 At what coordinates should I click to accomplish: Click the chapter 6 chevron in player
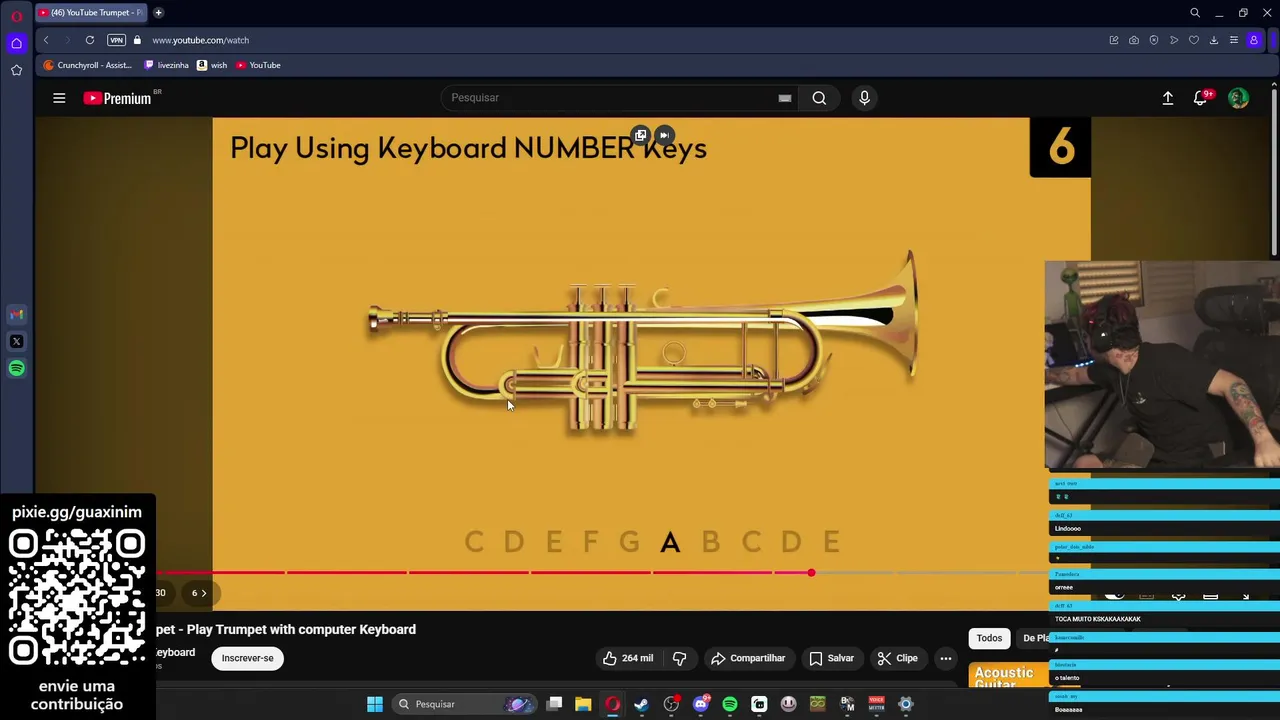[x=200, y=593]
